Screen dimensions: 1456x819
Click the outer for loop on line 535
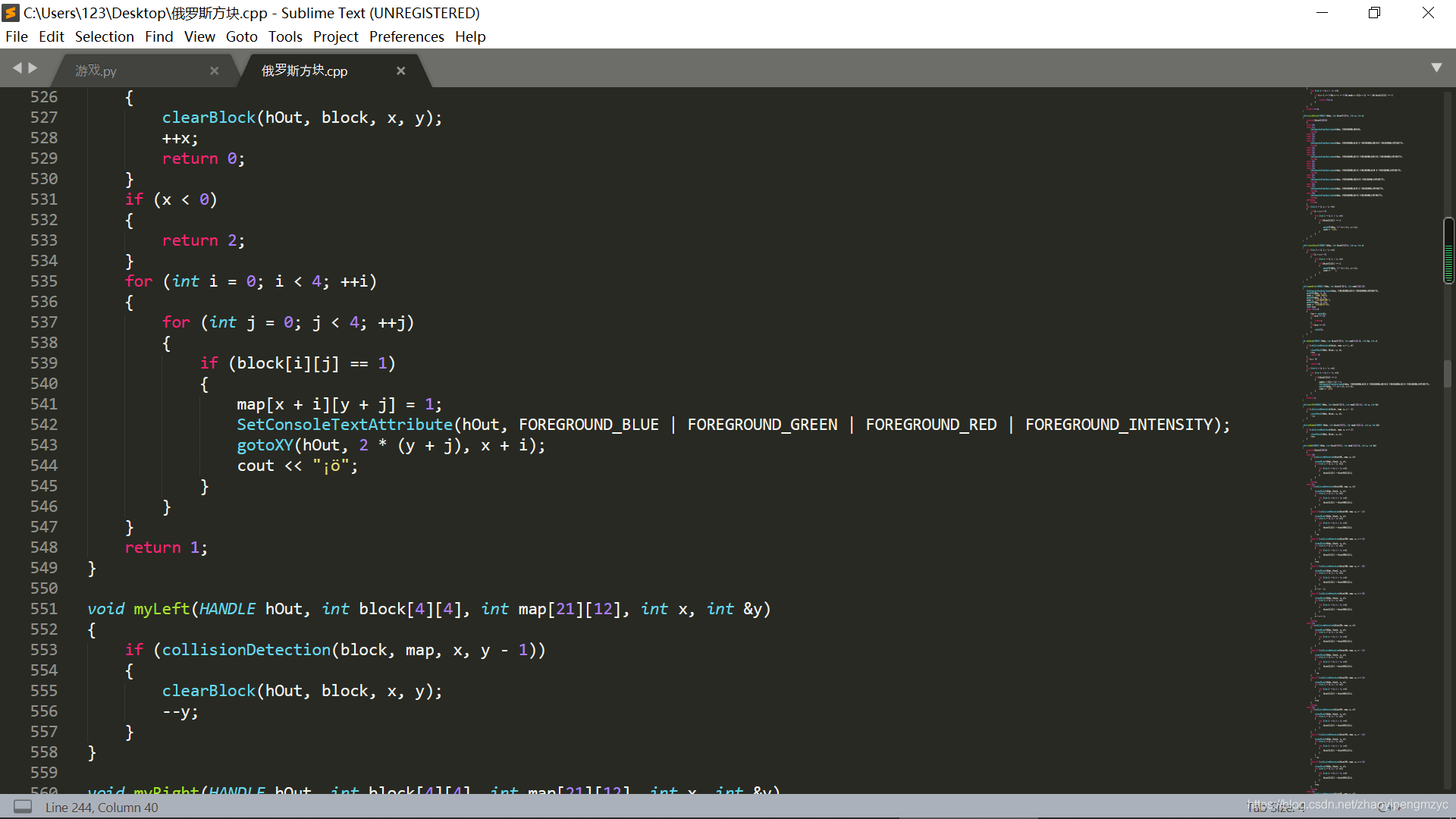[x=251, y=281]
